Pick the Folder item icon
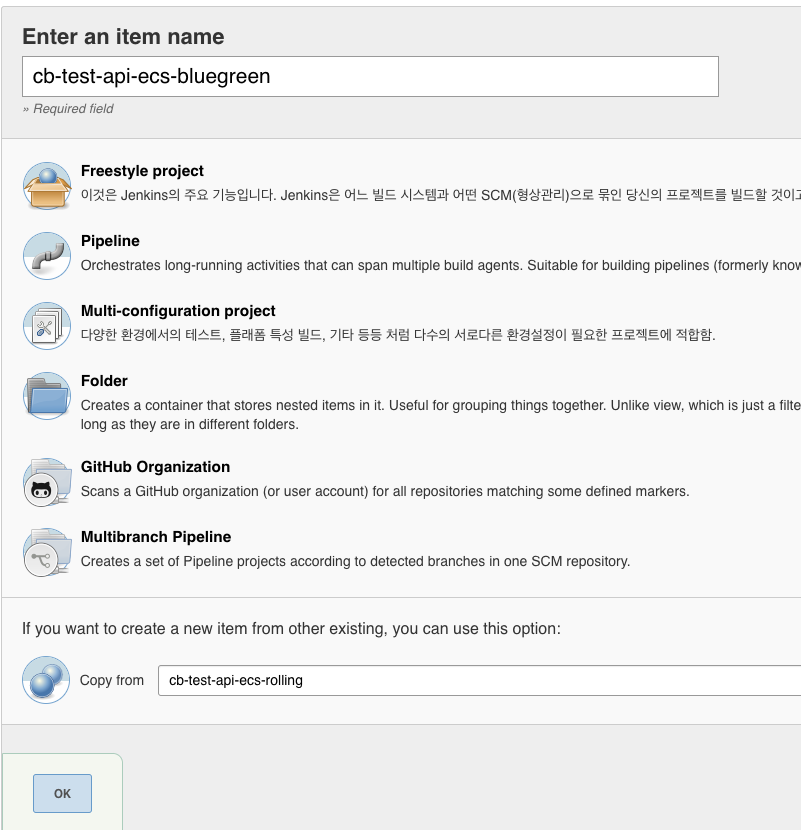This screenshot has height=830, width=801. point(47,396)
